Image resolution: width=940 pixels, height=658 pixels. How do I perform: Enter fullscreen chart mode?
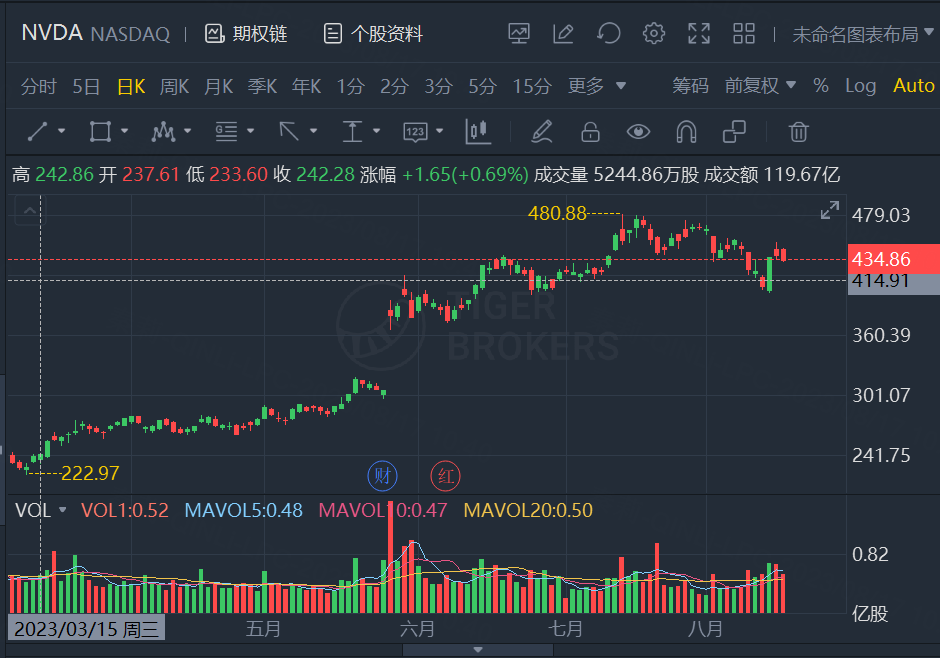[x=699, y=34]
